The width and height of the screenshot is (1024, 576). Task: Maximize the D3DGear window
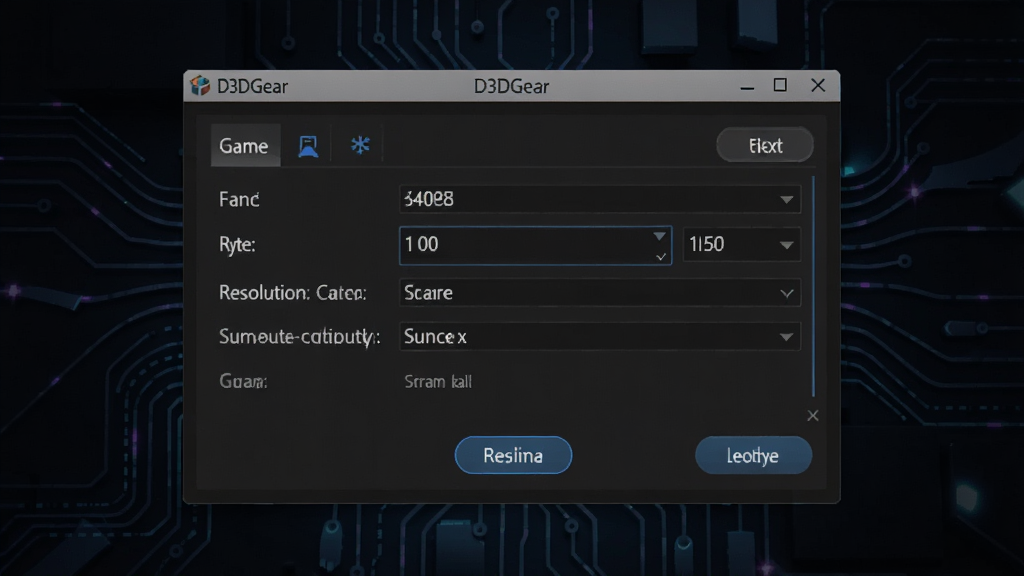pos(780,86)
